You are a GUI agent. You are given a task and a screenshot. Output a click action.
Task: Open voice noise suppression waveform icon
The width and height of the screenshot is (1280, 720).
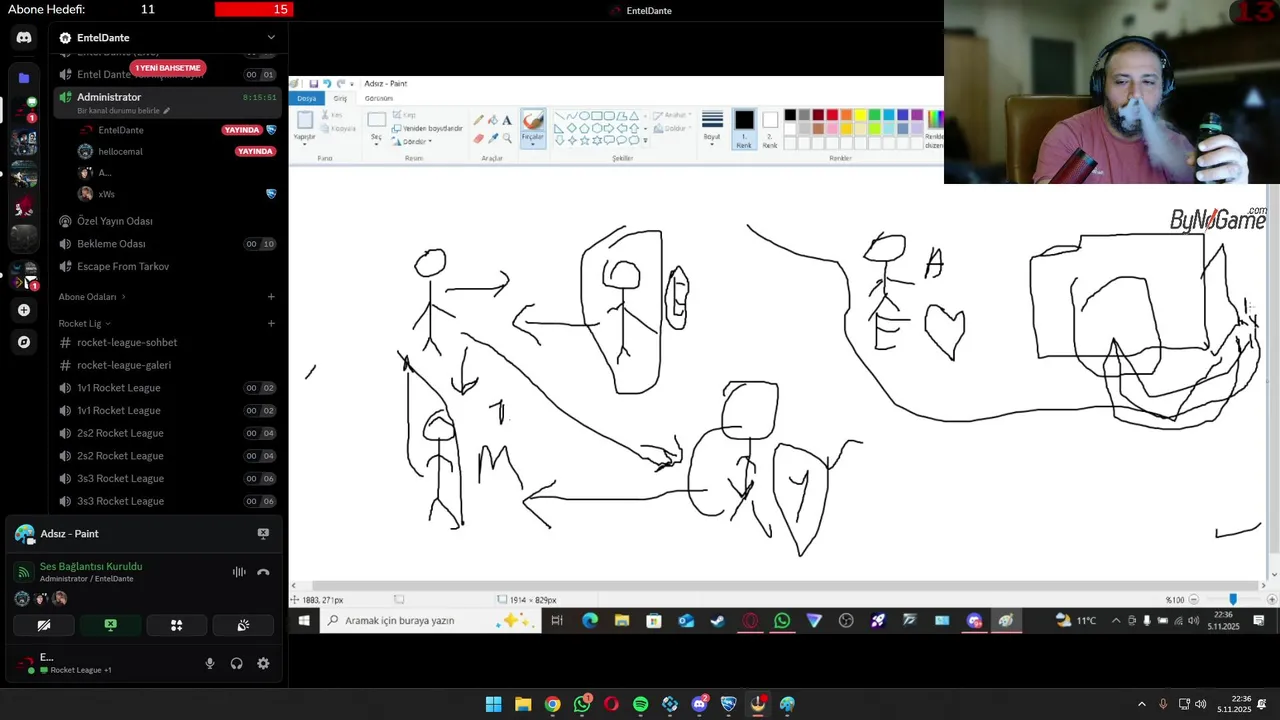239,573
